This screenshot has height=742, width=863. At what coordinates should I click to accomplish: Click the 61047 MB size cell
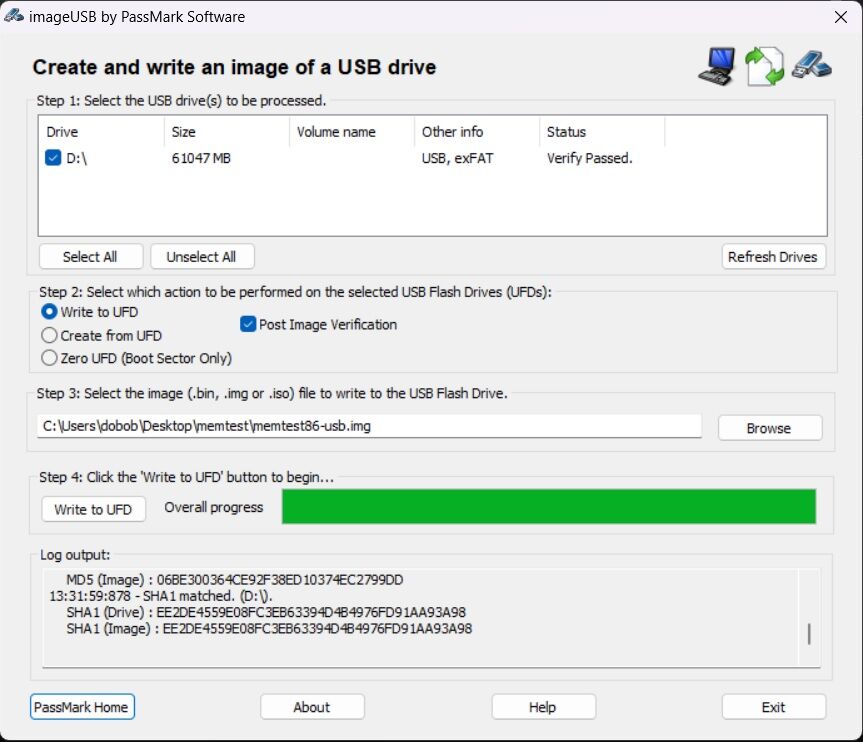201,159
